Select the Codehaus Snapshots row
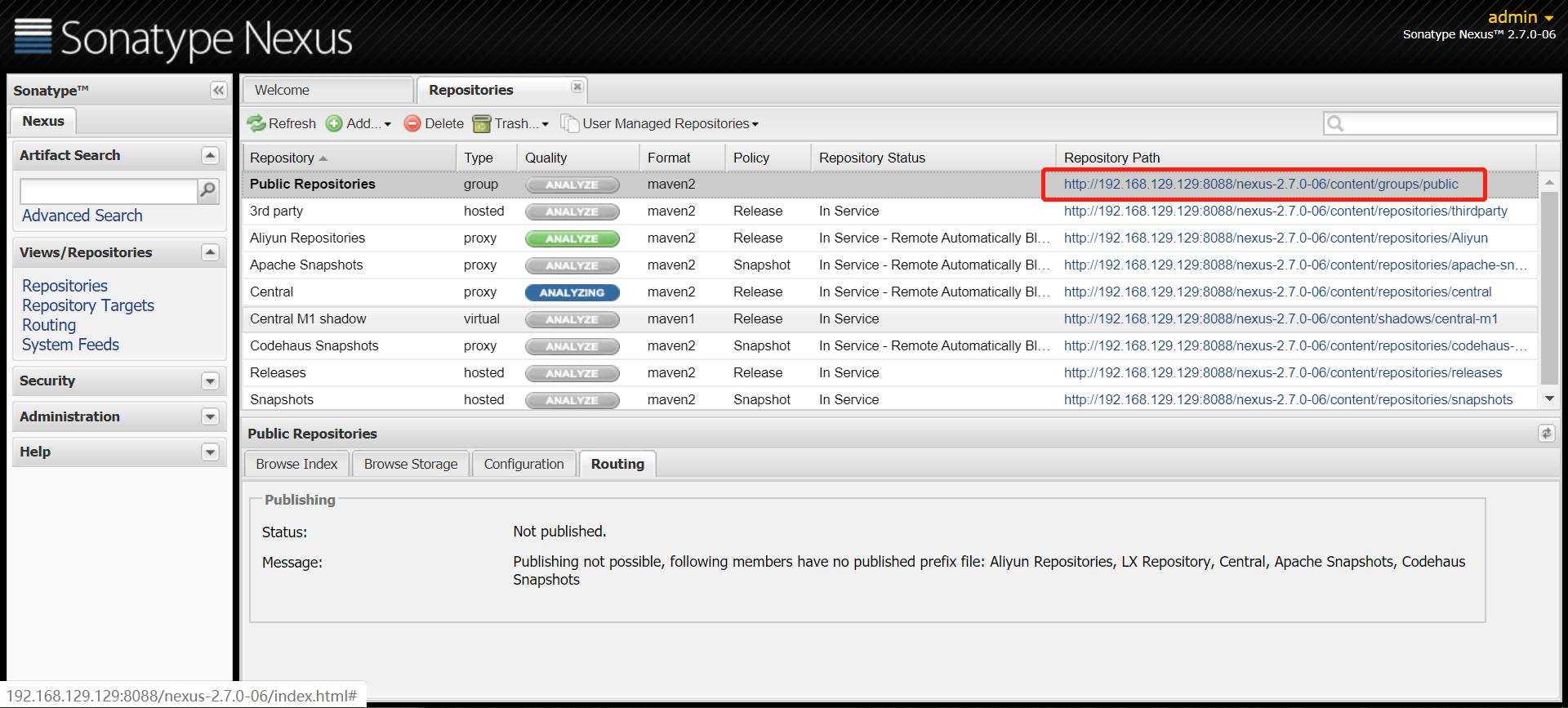 coord(890,345)
